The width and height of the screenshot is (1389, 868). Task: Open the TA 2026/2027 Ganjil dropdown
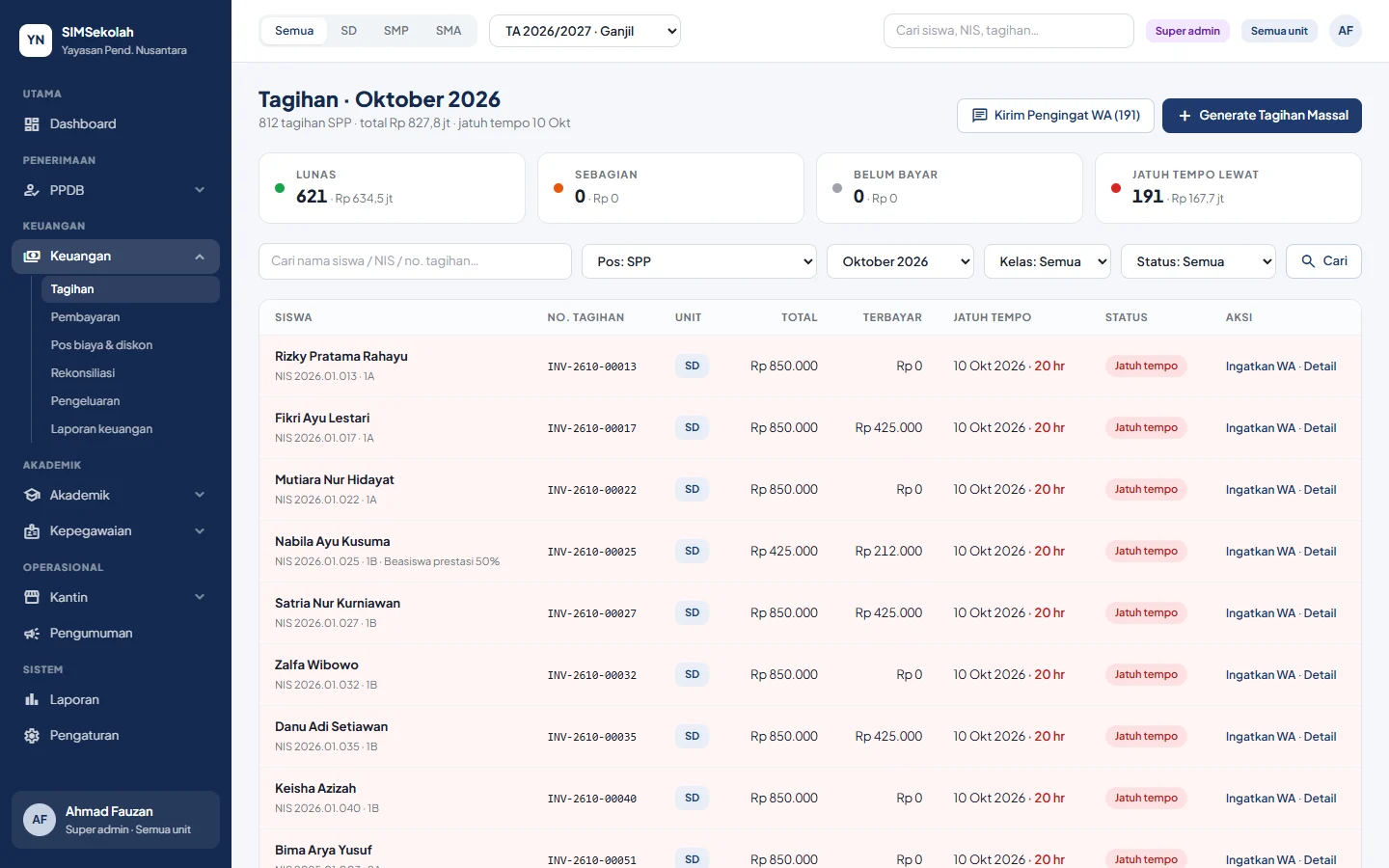coord(586,31)
